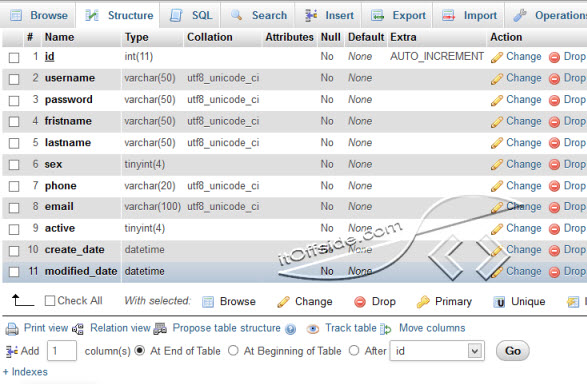Click the Relation view icon
Screen dimensions: 587x384
(78, 329)
